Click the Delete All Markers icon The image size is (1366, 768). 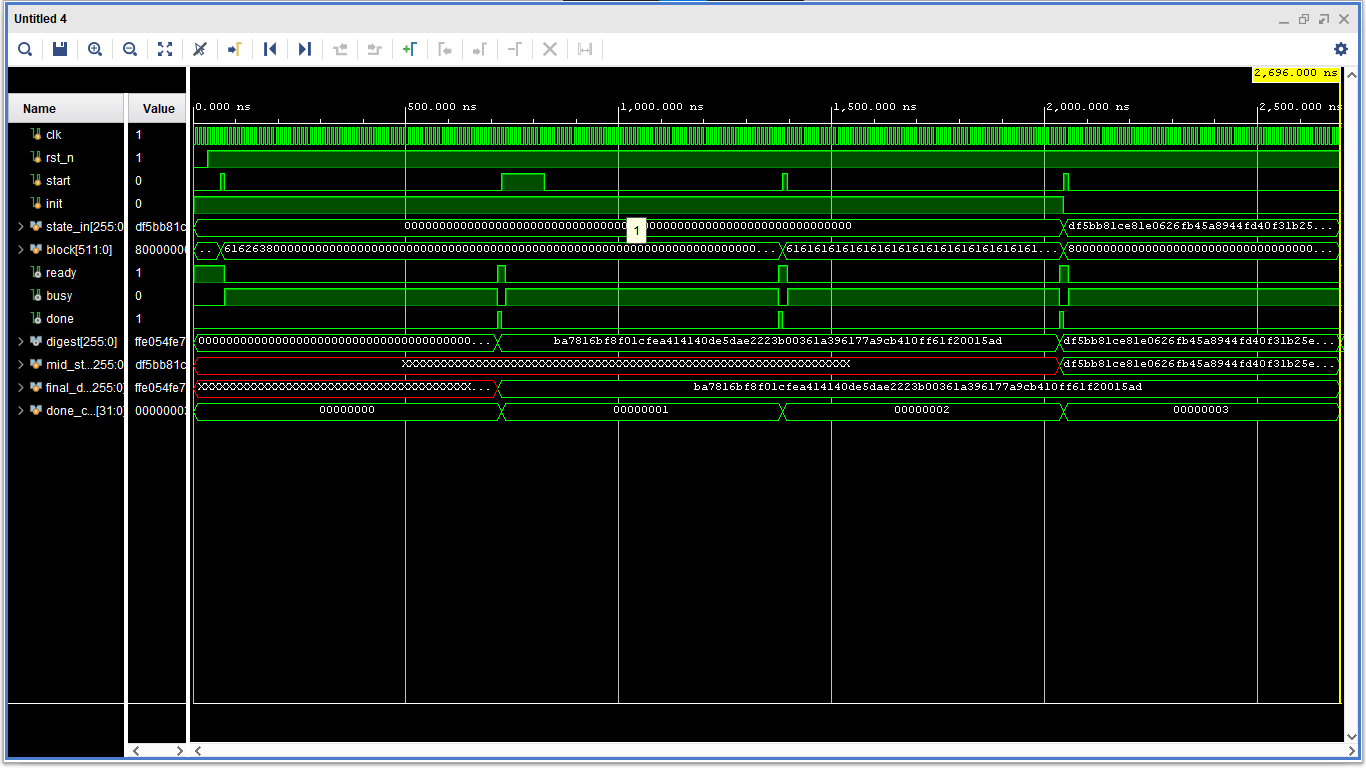[550, 49]
